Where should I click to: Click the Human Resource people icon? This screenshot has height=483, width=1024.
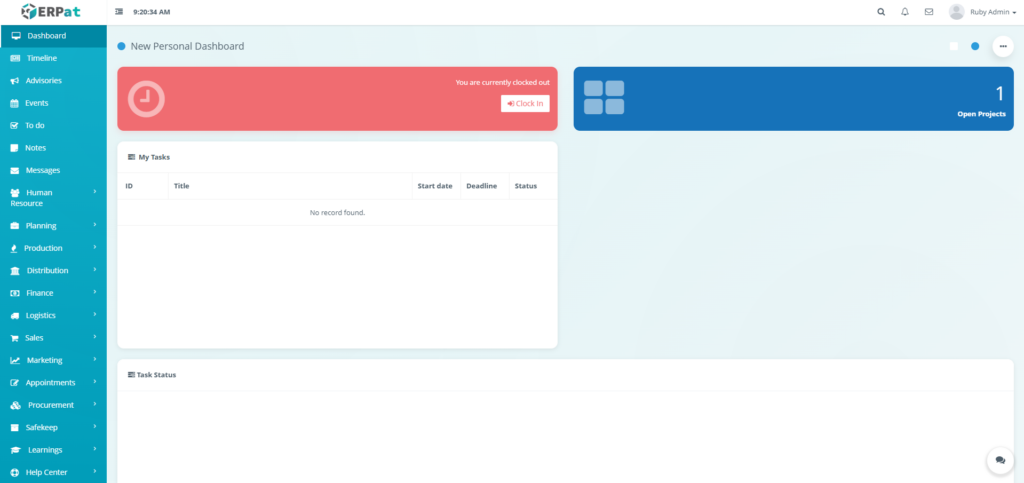coord(15,193)
